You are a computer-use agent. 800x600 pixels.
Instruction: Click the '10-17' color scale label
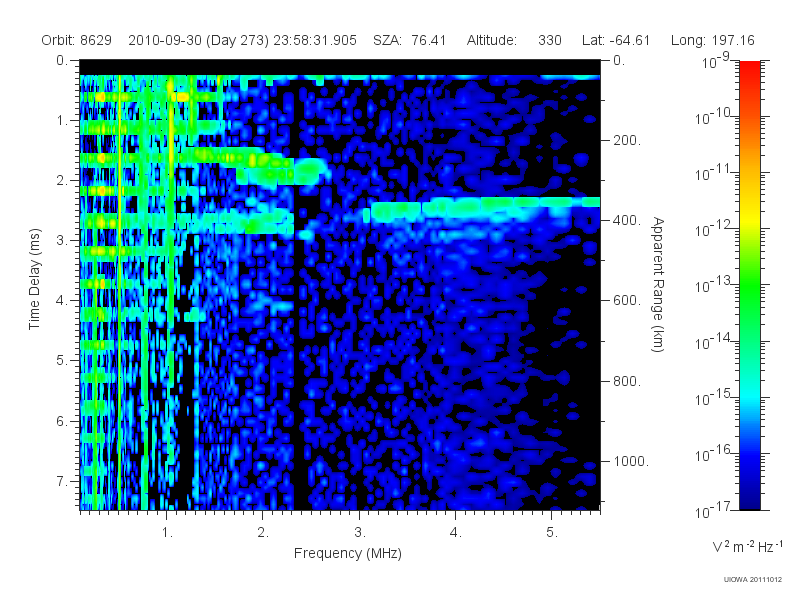point(715,510)
